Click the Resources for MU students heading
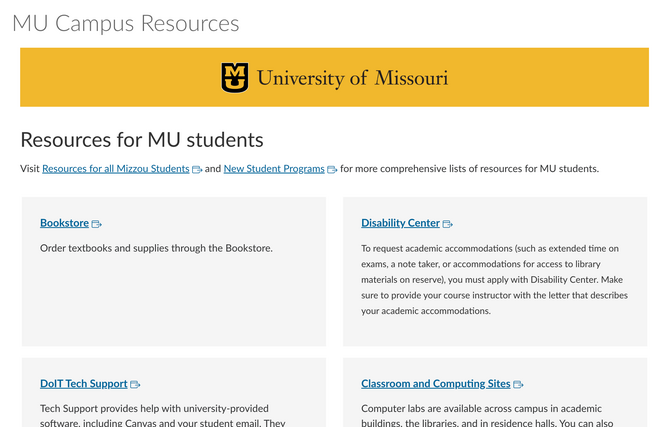The height and width of the screenshot is (427, 670). pyautogui.click(x=142, y=140)
